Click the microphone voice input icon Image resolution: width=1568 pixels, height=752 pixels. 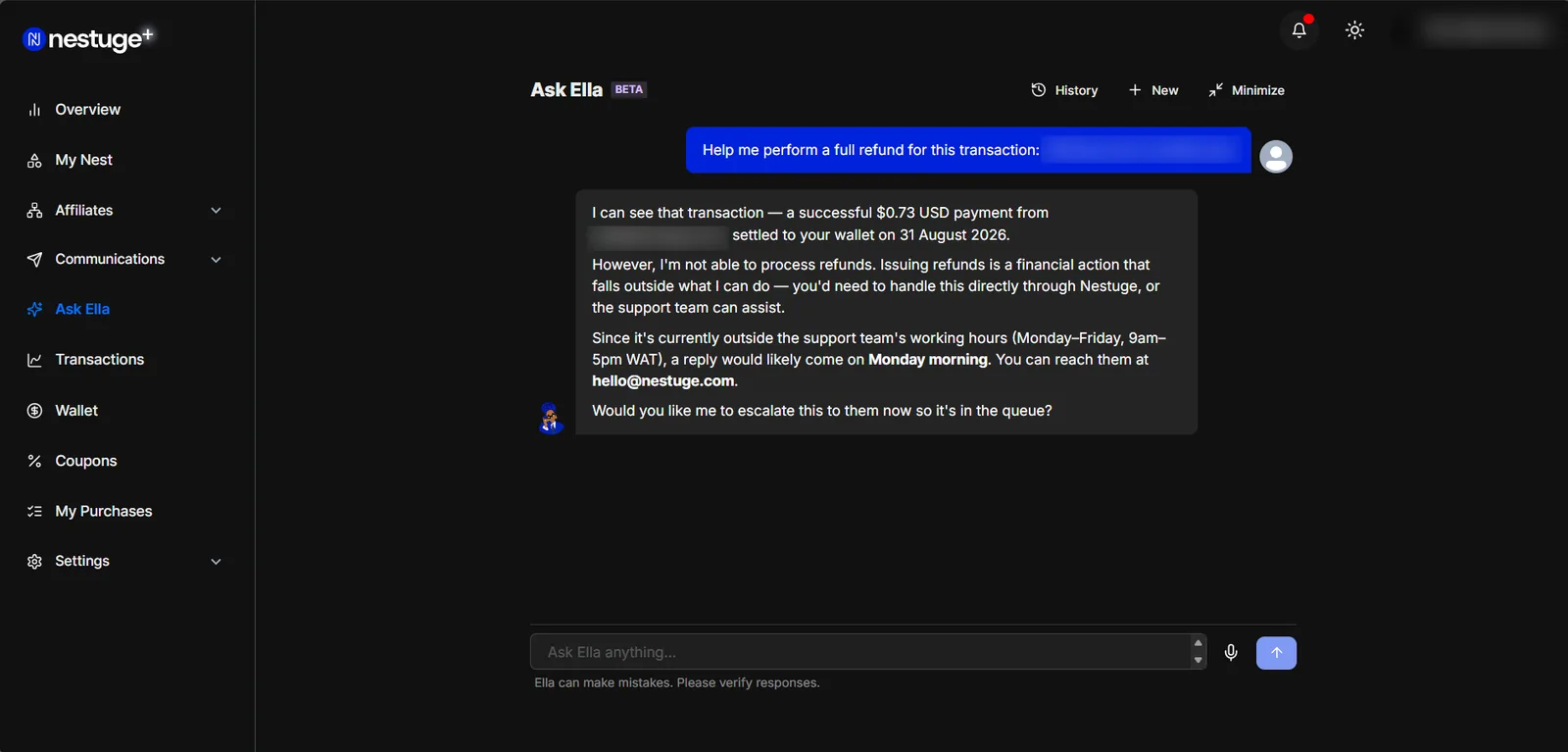pos(1231,652)
